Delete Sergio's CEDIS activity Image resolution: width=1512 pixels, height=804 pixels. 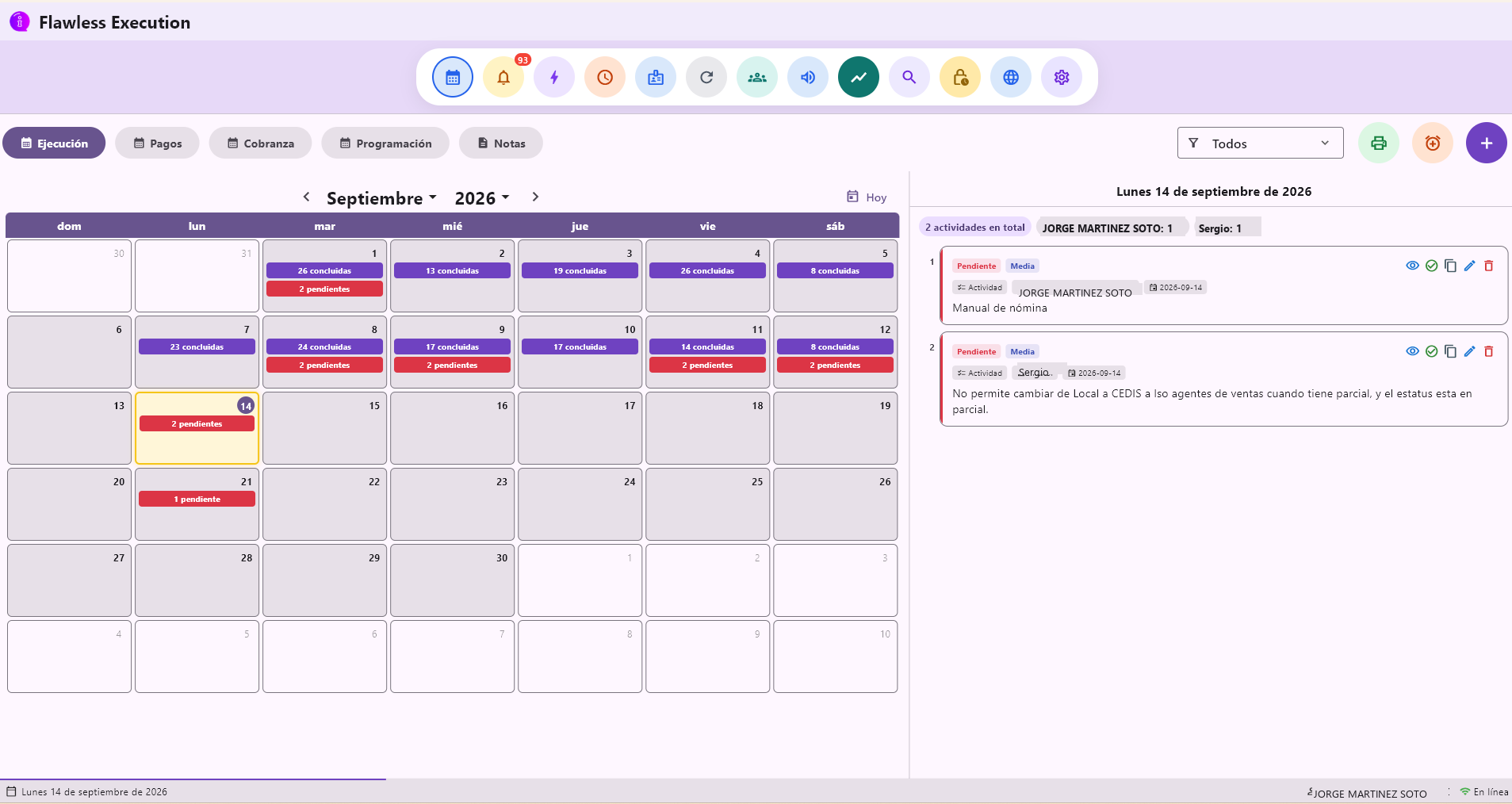[1488, 351]
